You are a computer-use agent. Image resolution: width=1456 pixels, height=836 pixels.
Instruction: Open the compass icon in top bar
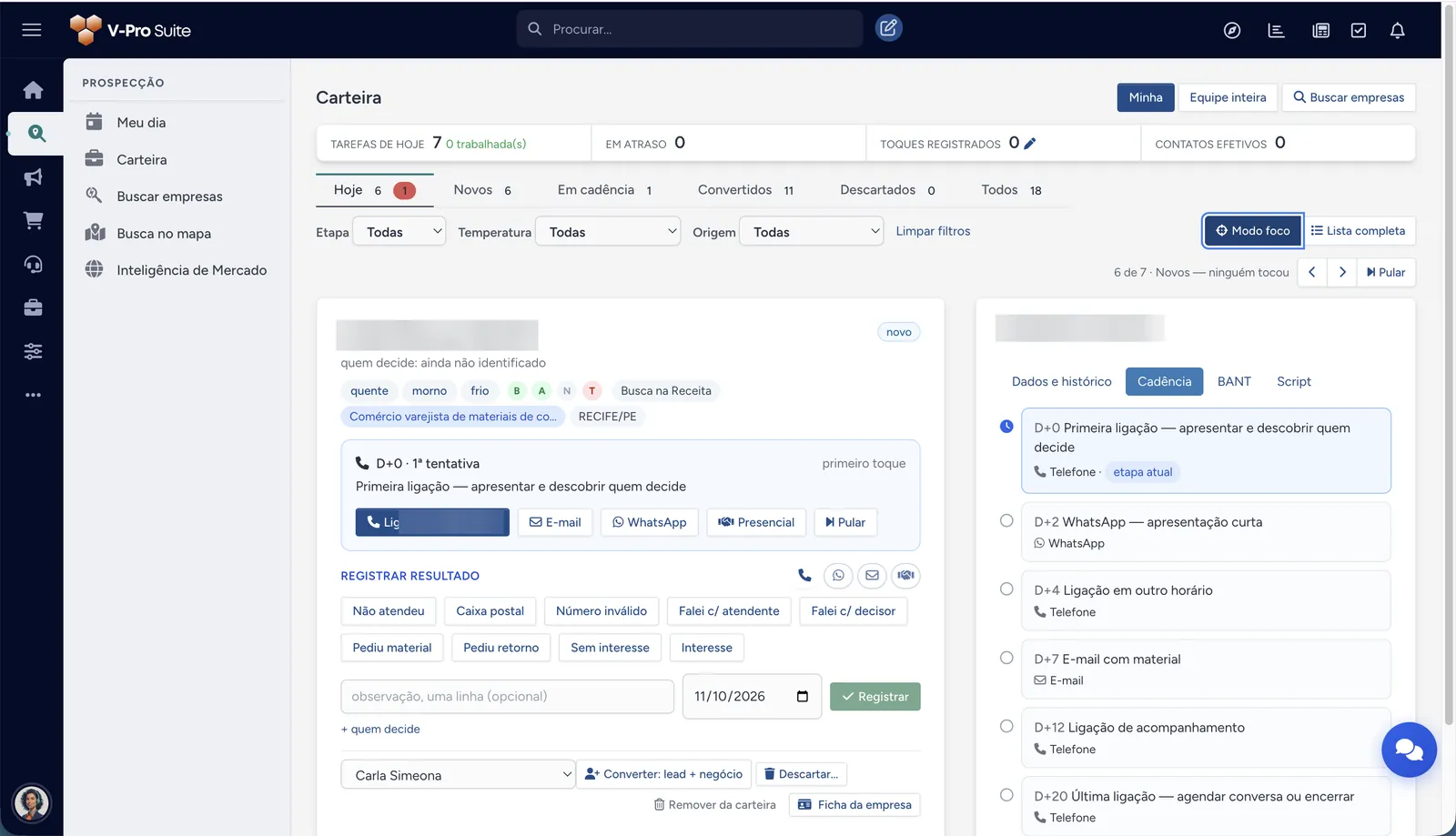pyautogui.click(x=1231, y=31)
